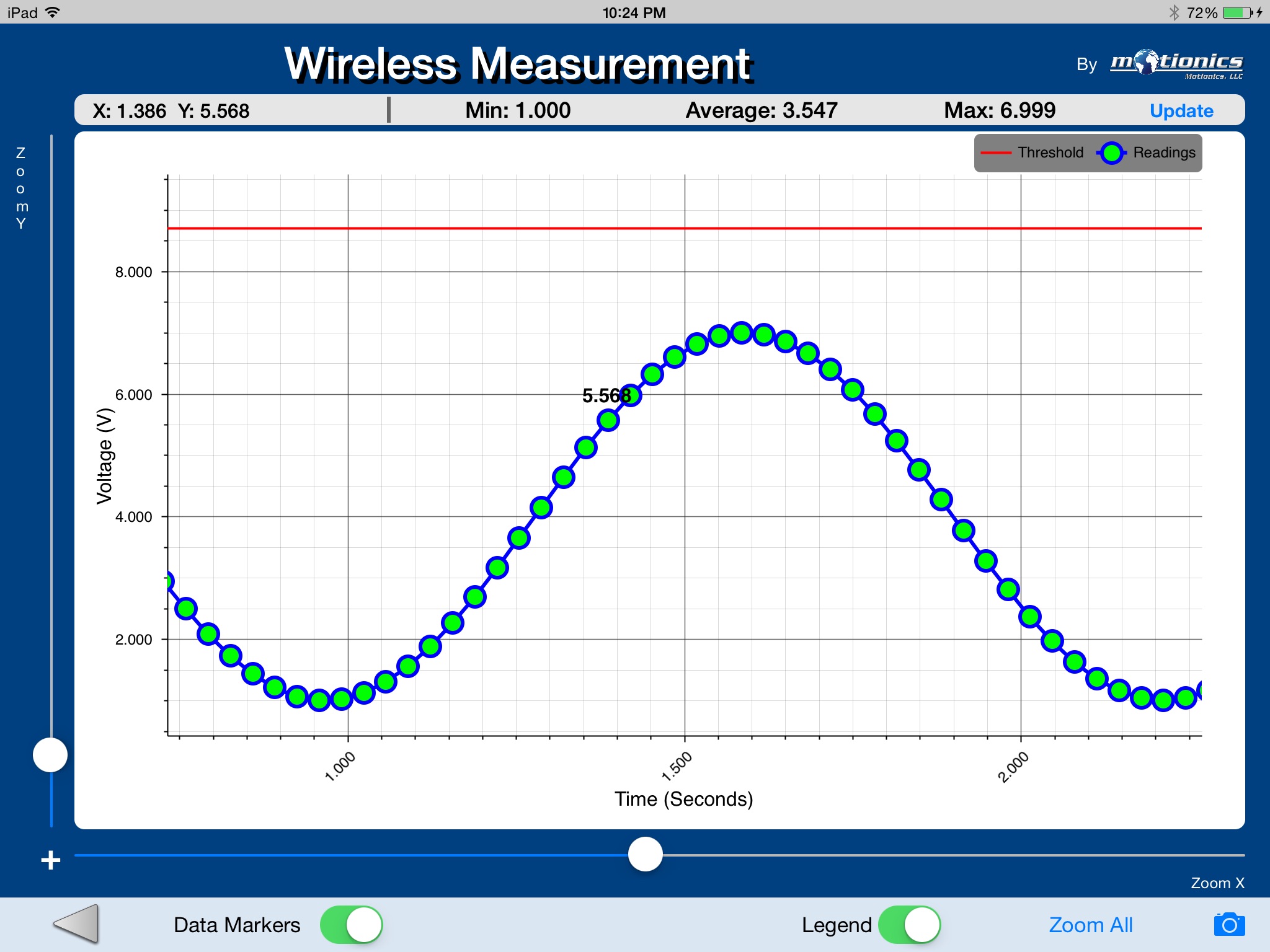Select the data point labeled 5.568
The height and width of the screenshot is (952, 1270).
[x=608, y=420]
